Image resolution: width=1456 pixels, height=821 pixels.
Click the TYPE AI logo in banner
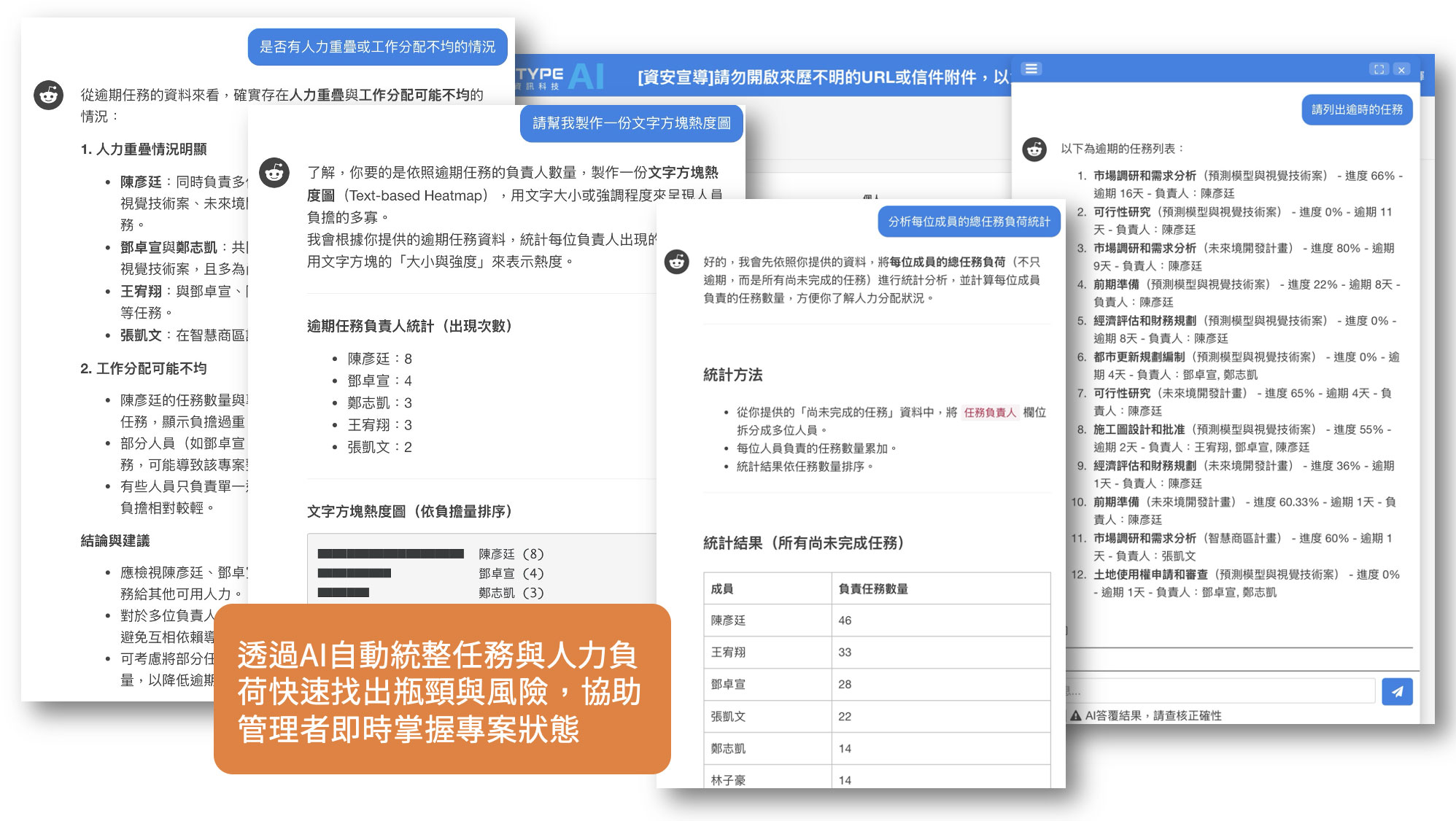560,76
